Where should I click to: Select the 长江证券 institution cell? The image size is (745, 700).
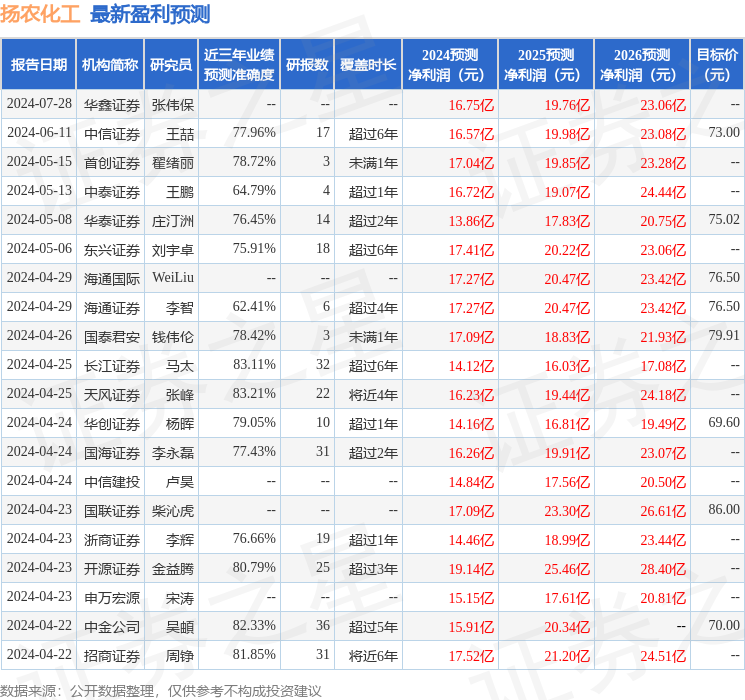click(x=112, y=366)
